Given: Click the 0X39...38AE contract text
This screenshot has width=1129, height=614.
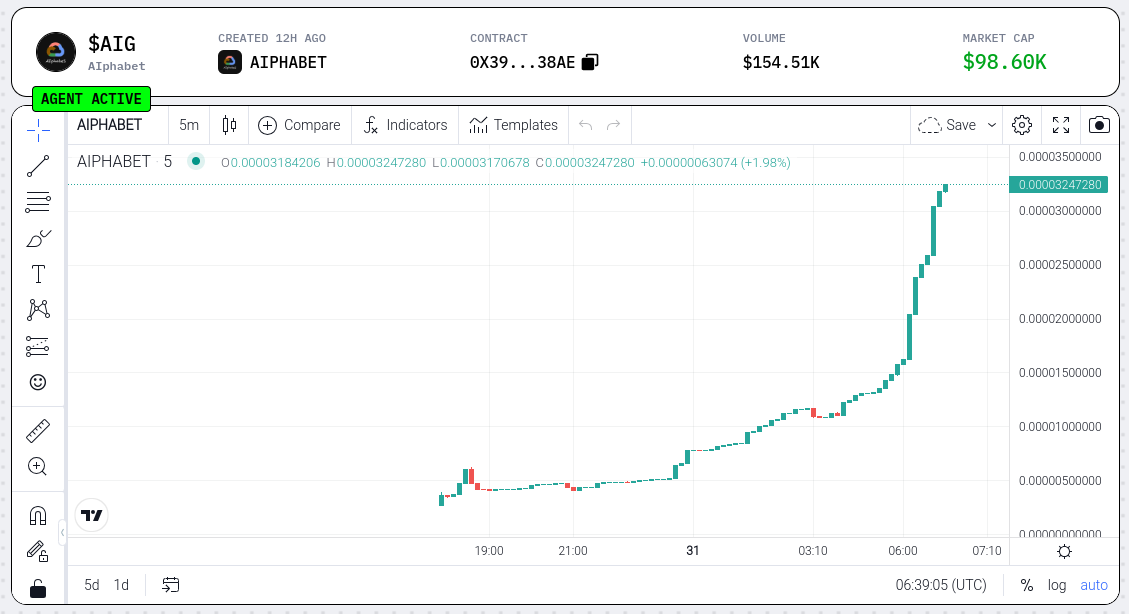Looking at the screenshot, I should [522, 63].
